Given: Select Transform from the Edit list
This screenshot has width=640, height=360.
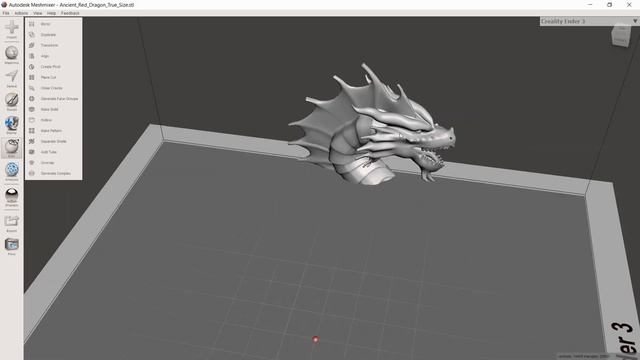Looking at the screenshot, I should tap(49, 45).
